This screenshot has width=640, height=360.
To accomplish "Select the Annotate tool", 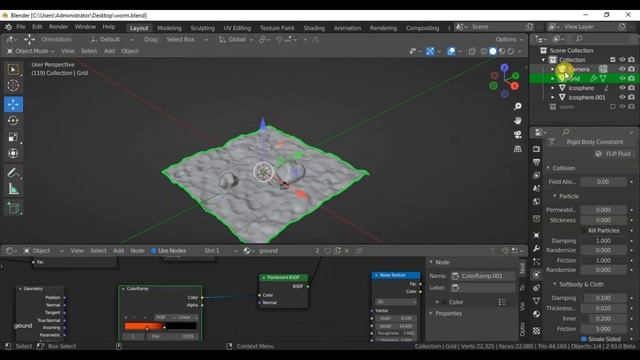I will (x=13, y=173).
